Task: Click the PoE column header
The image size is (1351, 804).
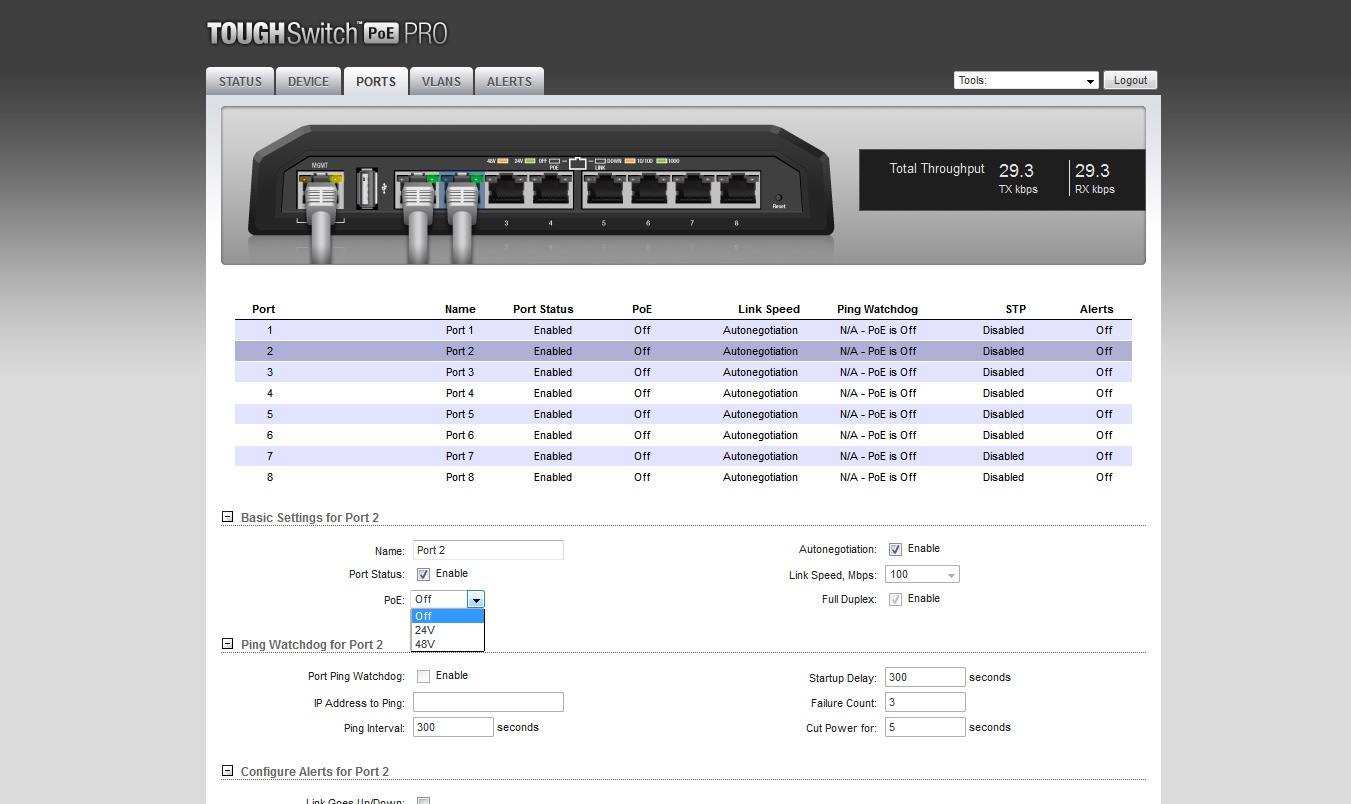Action: (642, 309)
